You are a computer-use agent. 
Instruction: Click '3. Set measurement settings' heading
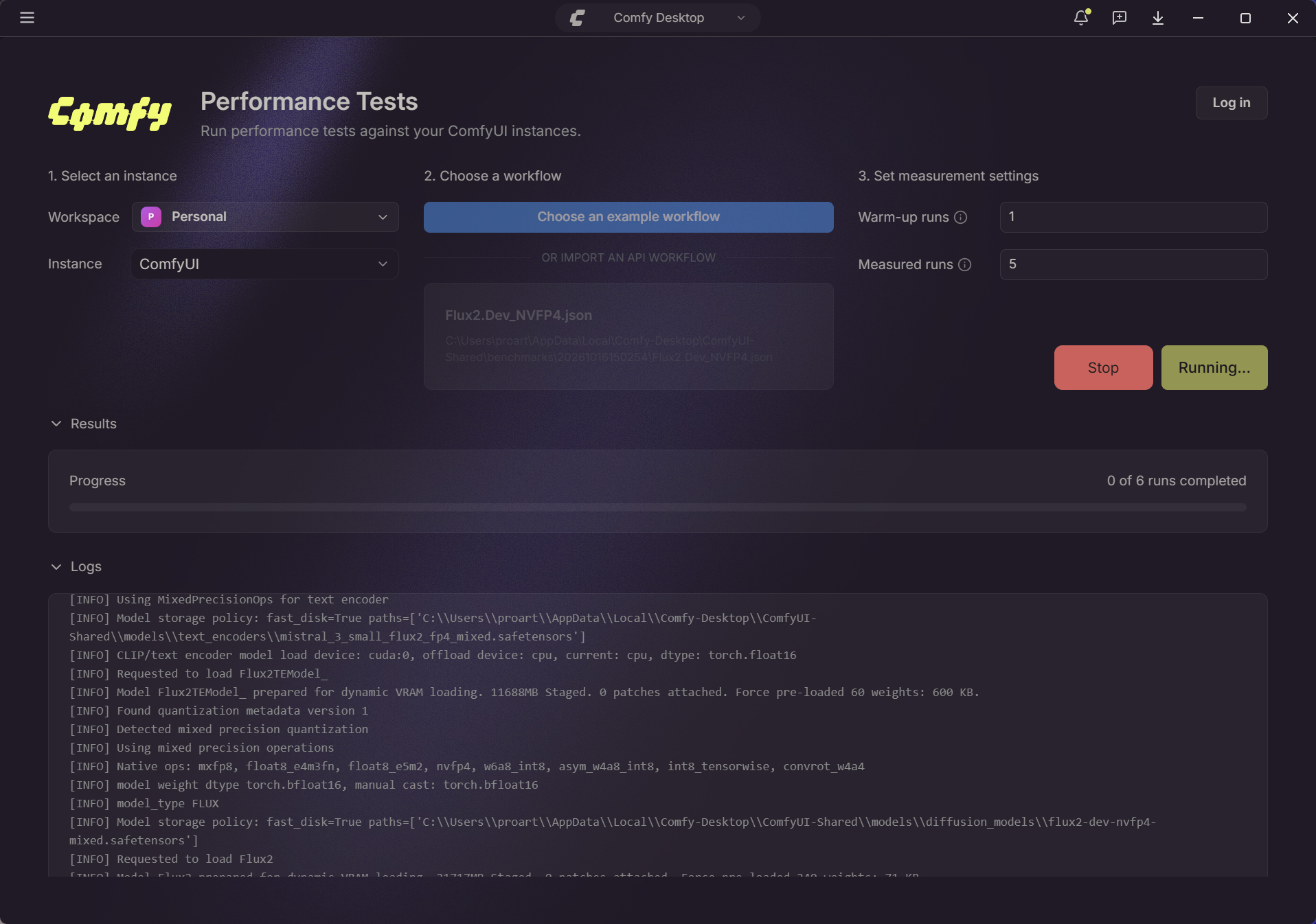click(948, 176)
